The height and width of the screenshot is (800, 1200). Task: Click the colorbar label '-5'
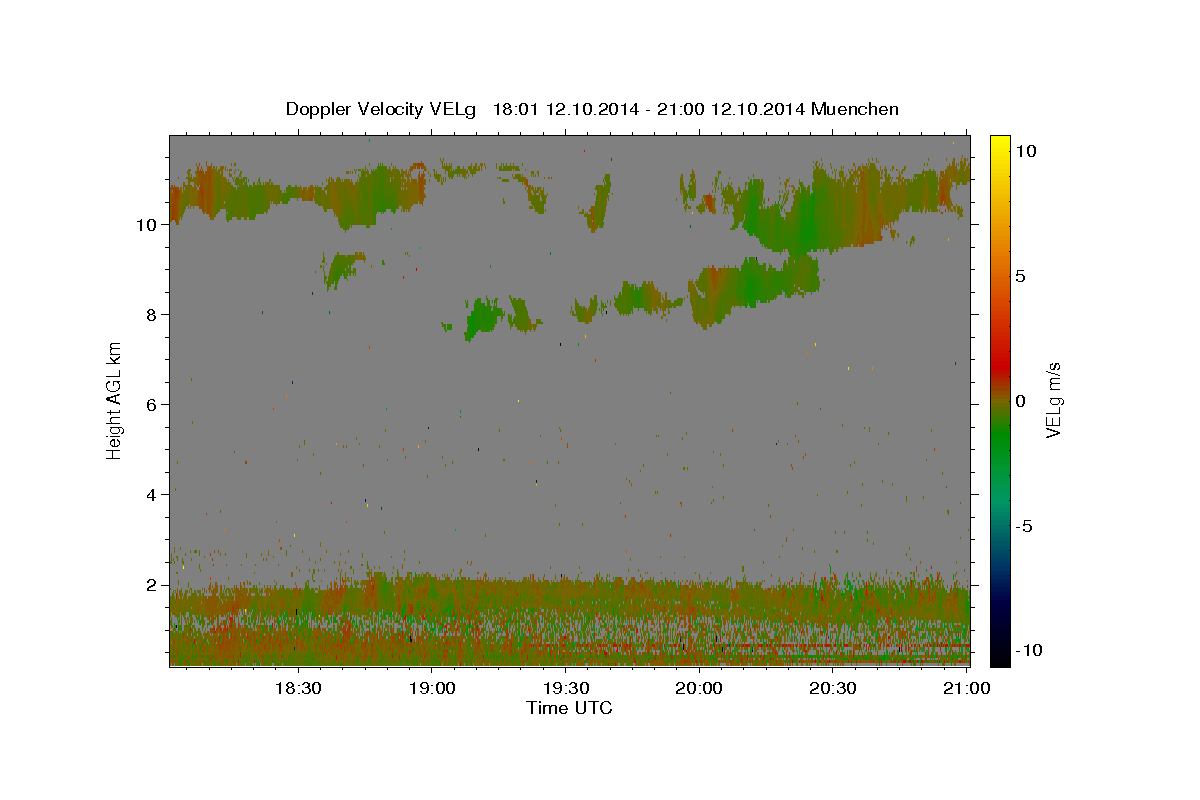tap(1024, 526)
